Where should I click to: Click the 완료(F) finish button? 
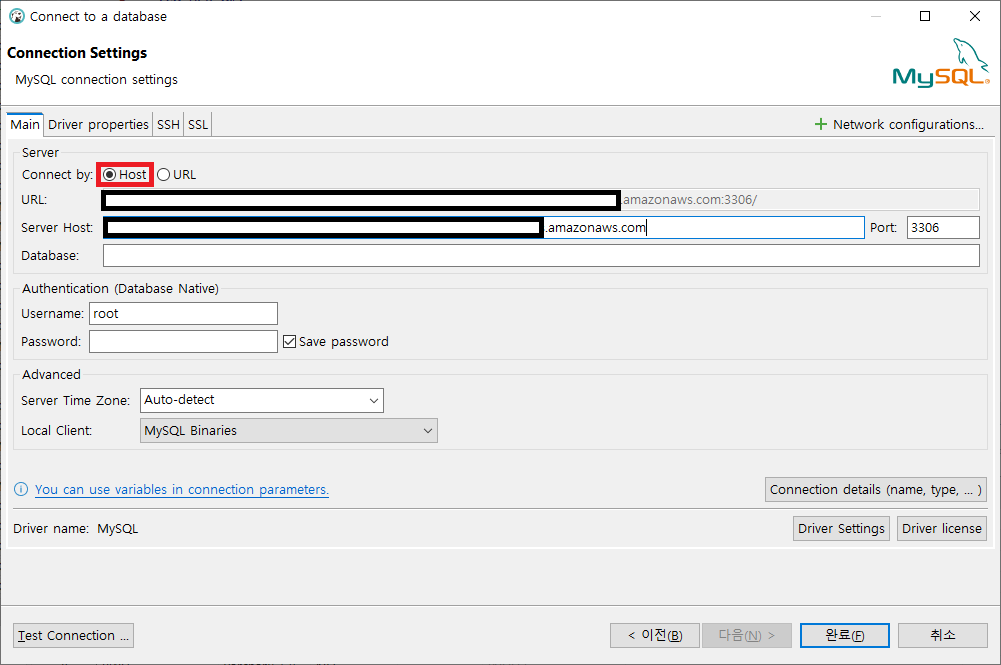[x=845, y=636]
